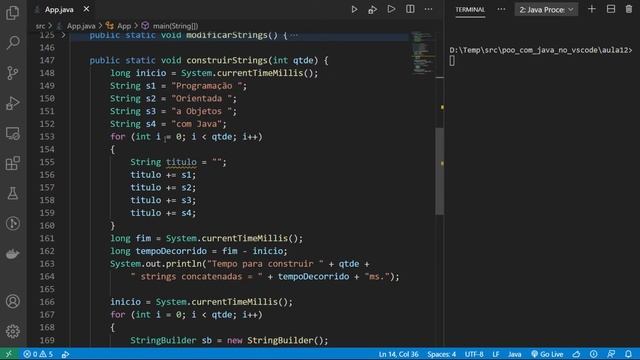The image size is (640, 360).
Task: Create a new terminal with plus icon
Action: click(591, 9)
